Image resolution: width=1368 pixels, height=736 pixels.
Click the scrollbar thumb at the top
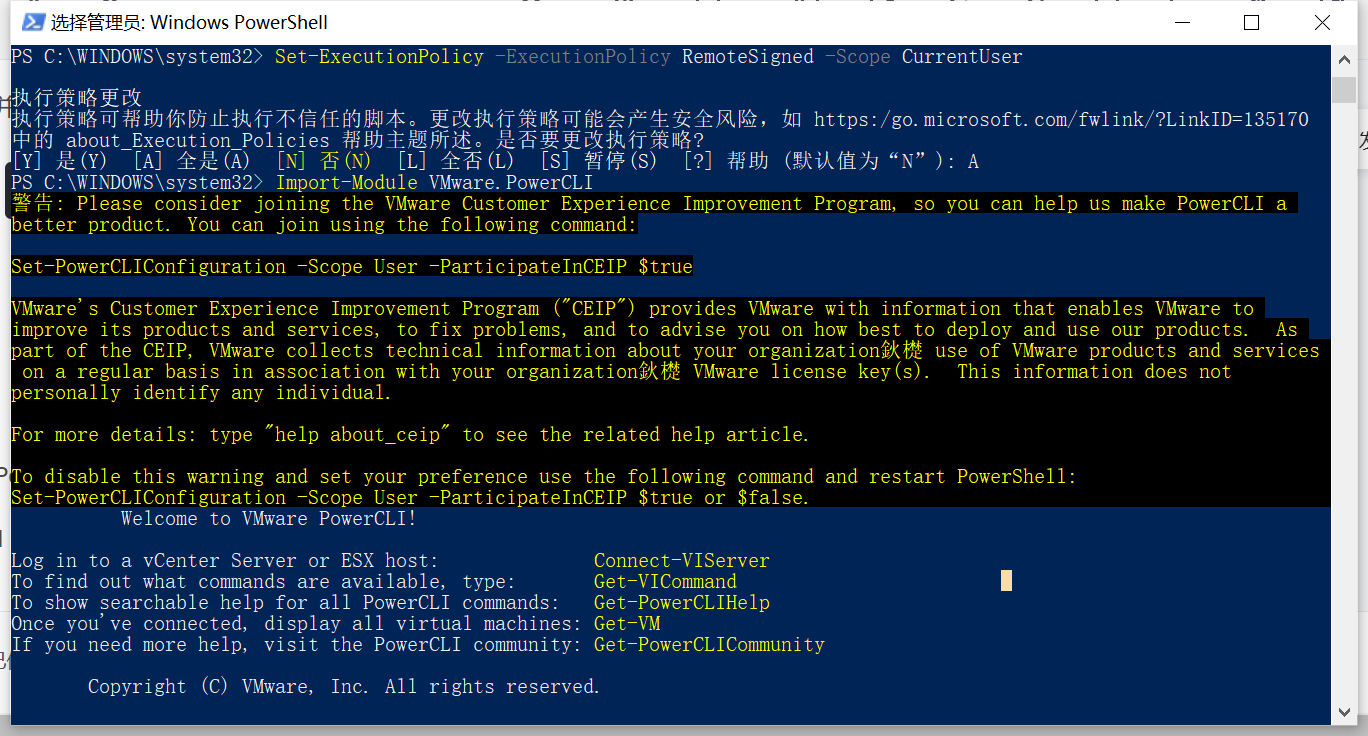(1345, 90)
